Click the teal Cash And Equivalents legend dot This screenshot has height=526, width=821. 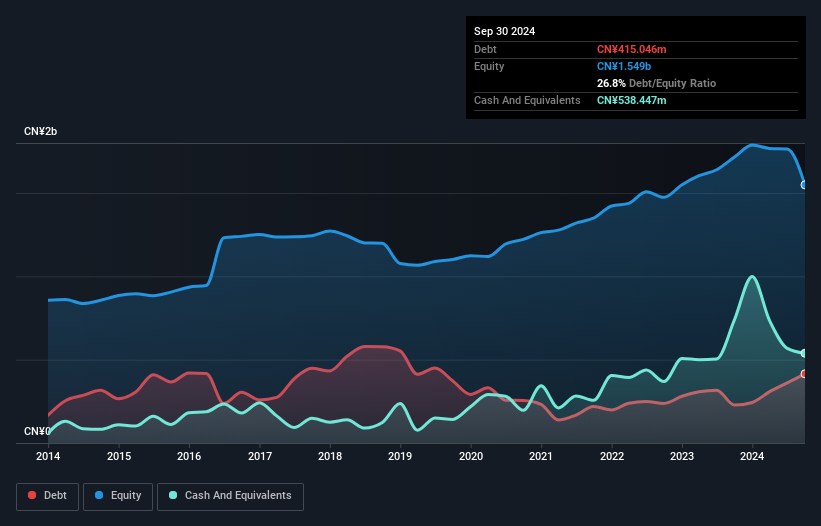click(173, 495)
